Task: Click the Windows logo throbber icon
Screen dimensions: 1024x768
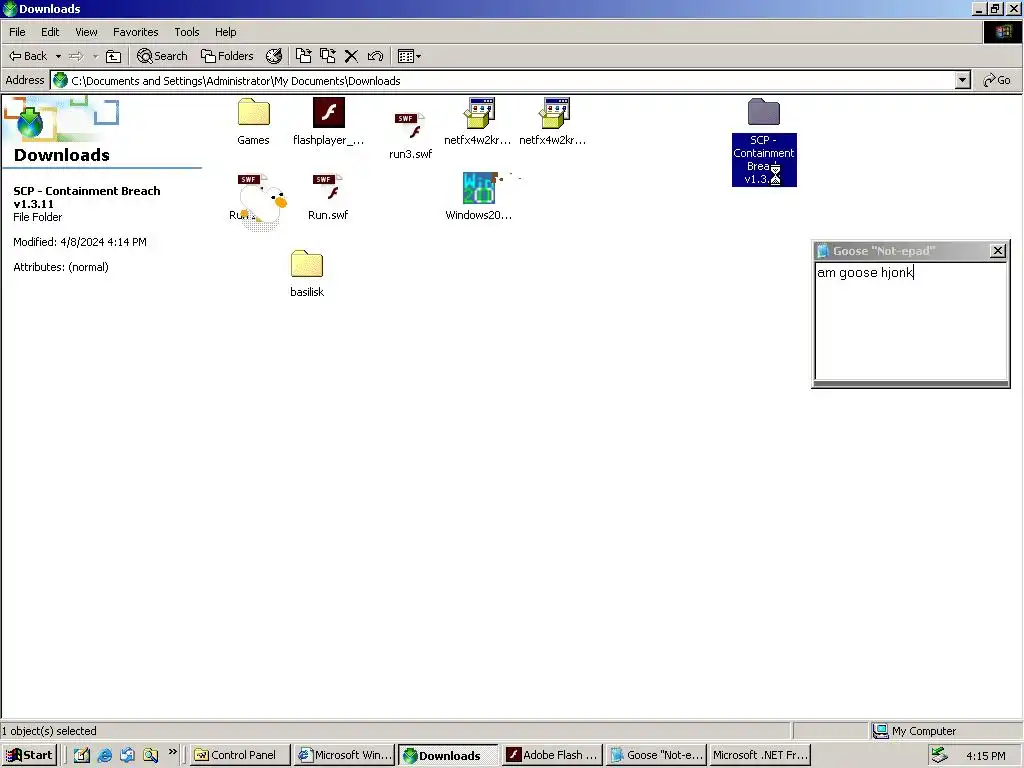Action: coord(1003,32)
